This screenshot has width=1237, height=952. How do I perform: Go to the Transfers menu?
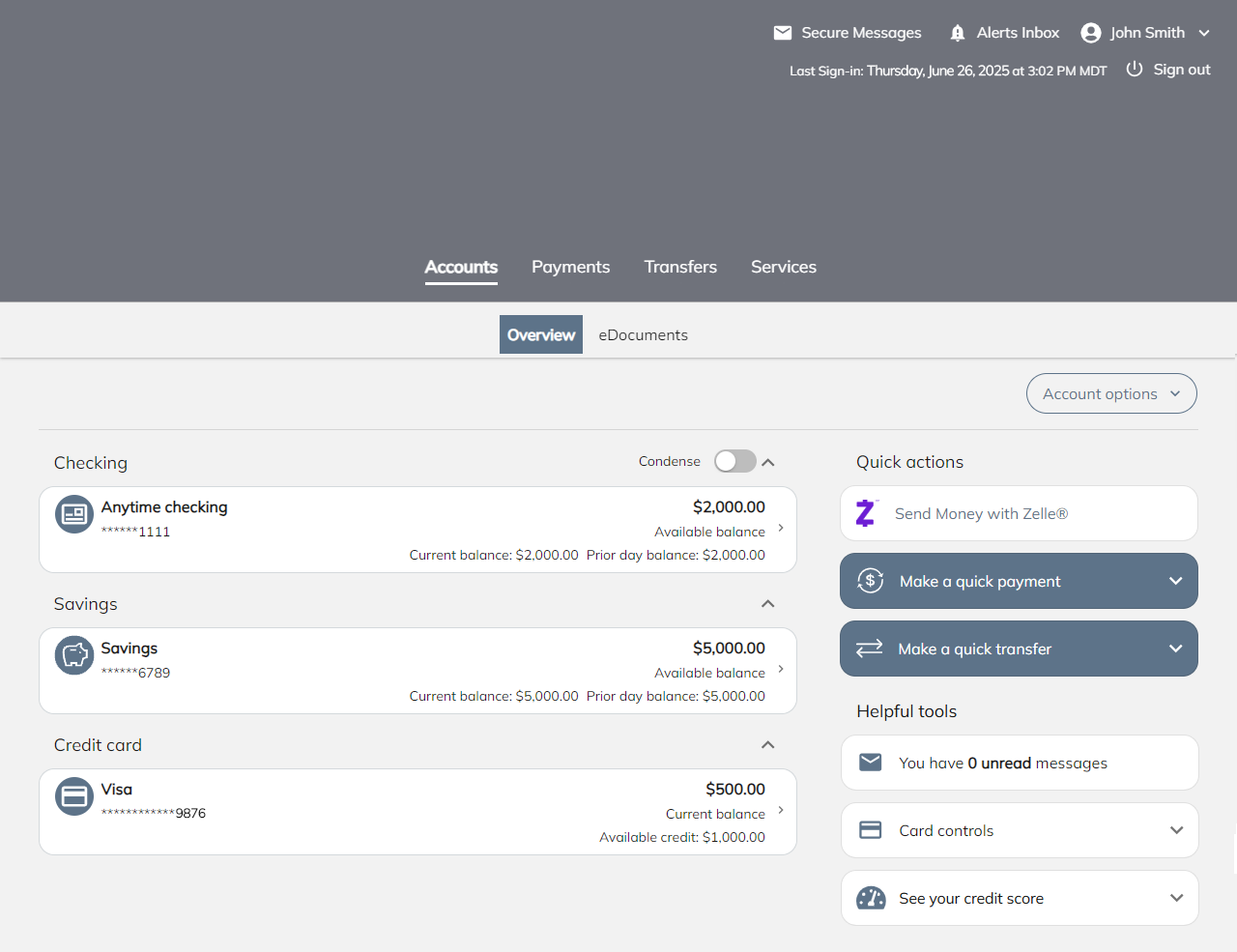[x=680, y=267]
